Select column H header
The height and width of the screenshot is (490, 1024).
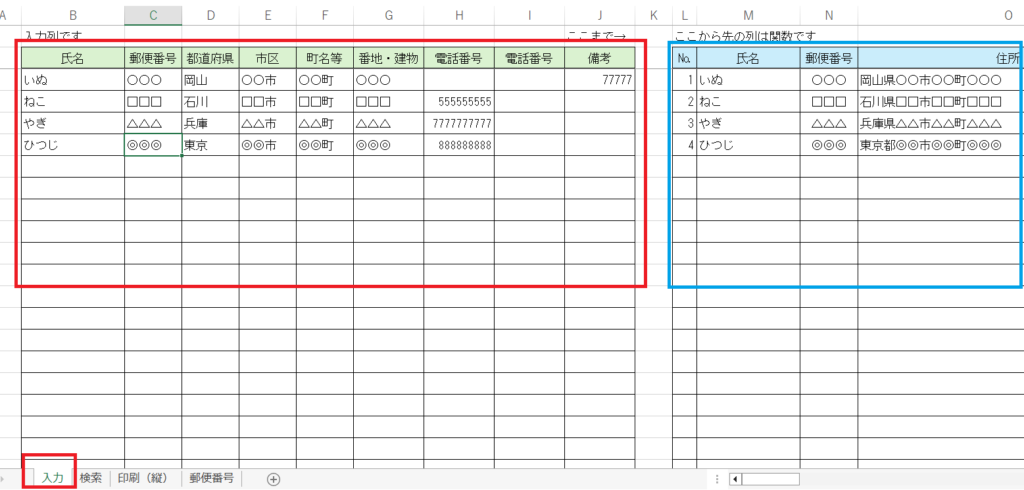point(458,15)
